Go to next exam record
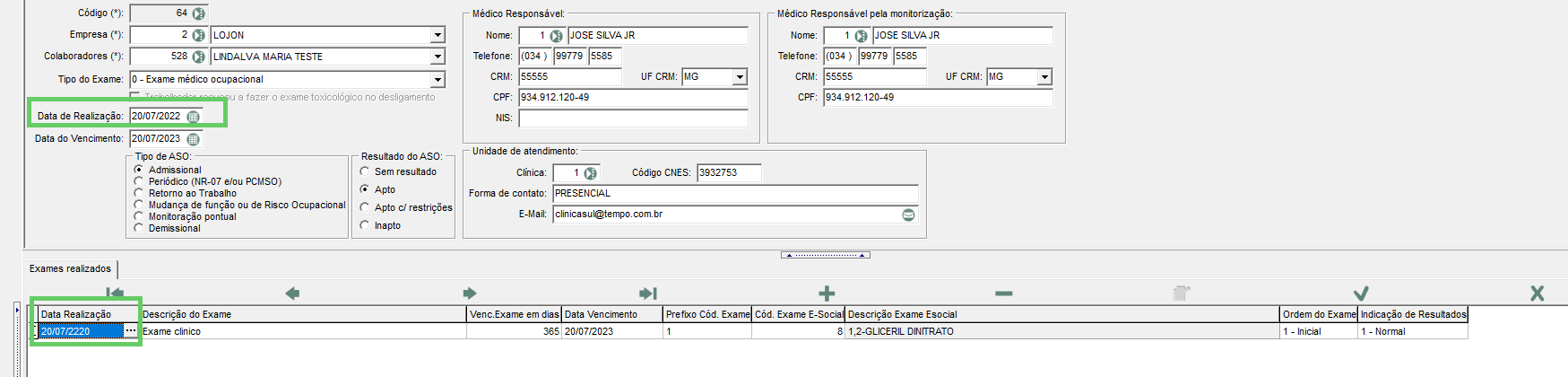This screenshot has width=1568, height=377. tap(470, 294)
